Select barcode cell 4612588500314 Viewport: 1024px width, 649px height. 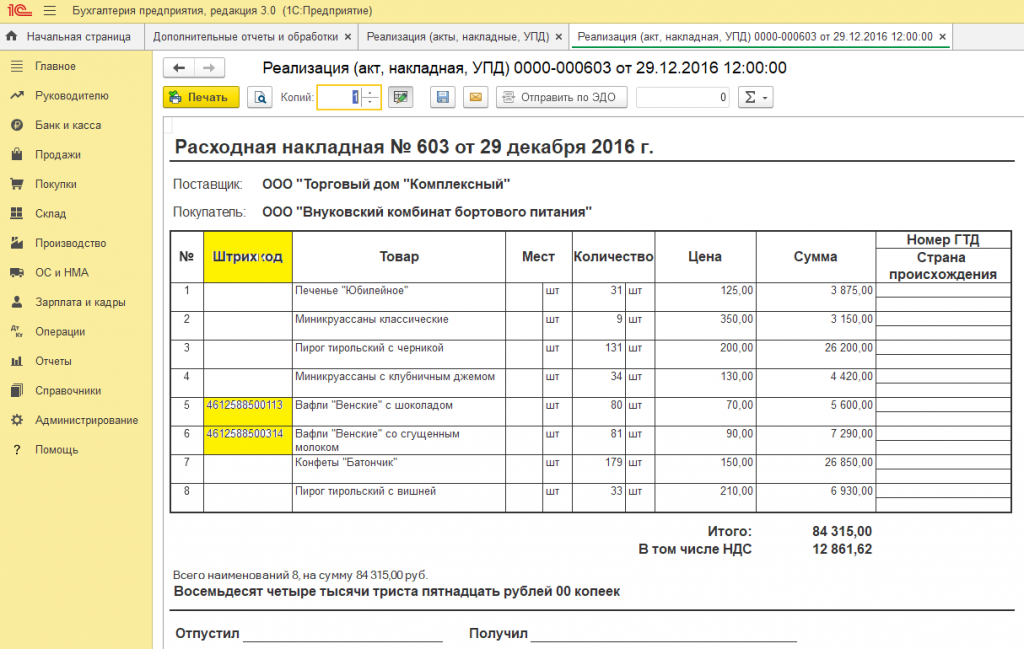click(x=248, y=440)
